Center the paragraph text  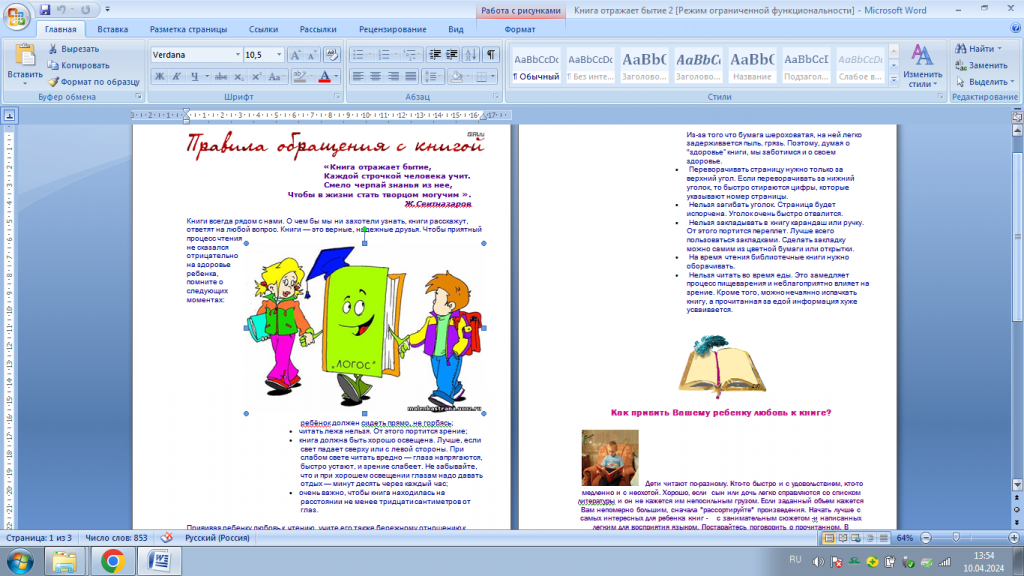pyautogui.click(x=376, y=77)
